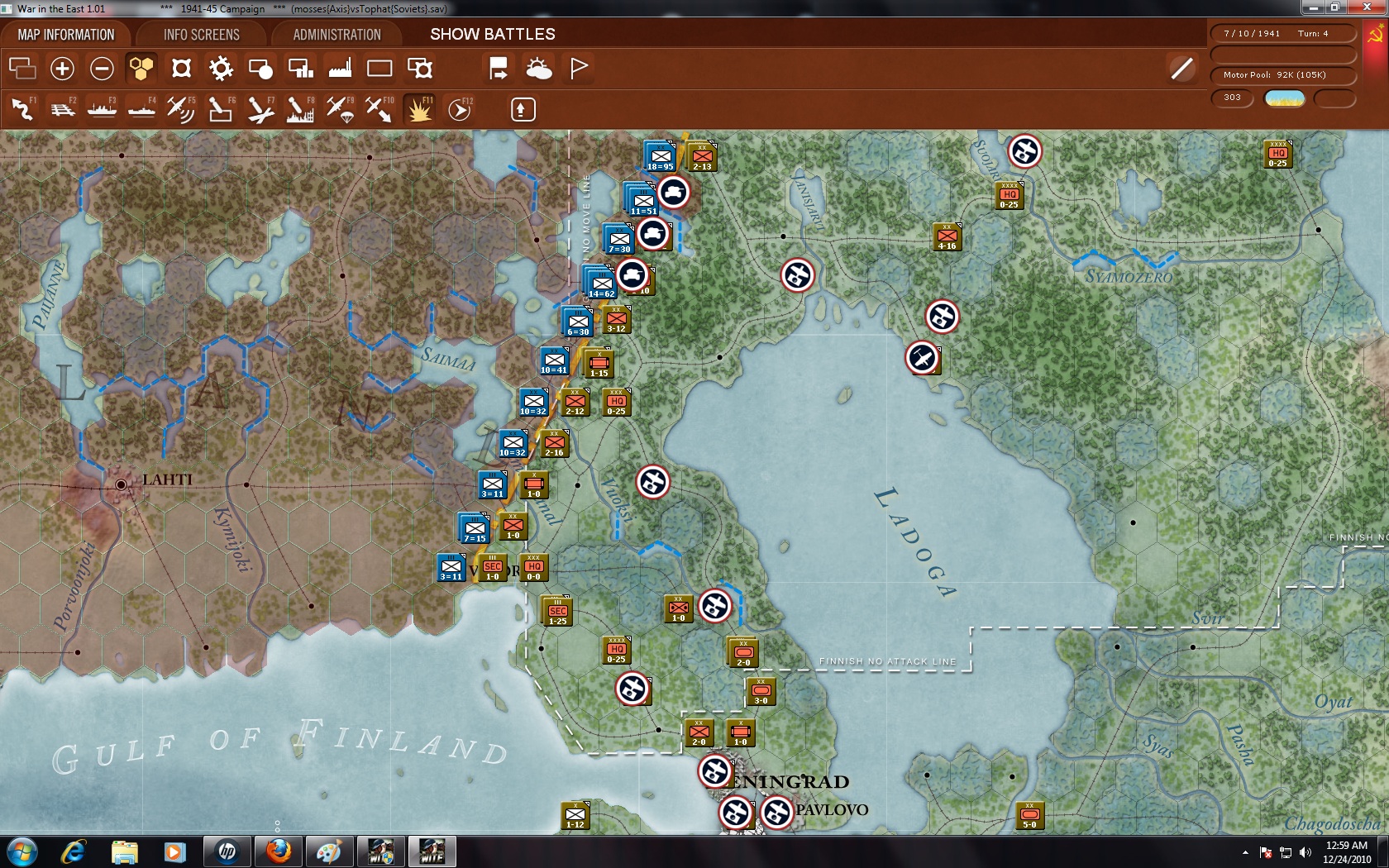The height and width of the screenshot is (868, 1389).
Task: Click the empty rectangle map icon
Action: [x=379, y=68]
